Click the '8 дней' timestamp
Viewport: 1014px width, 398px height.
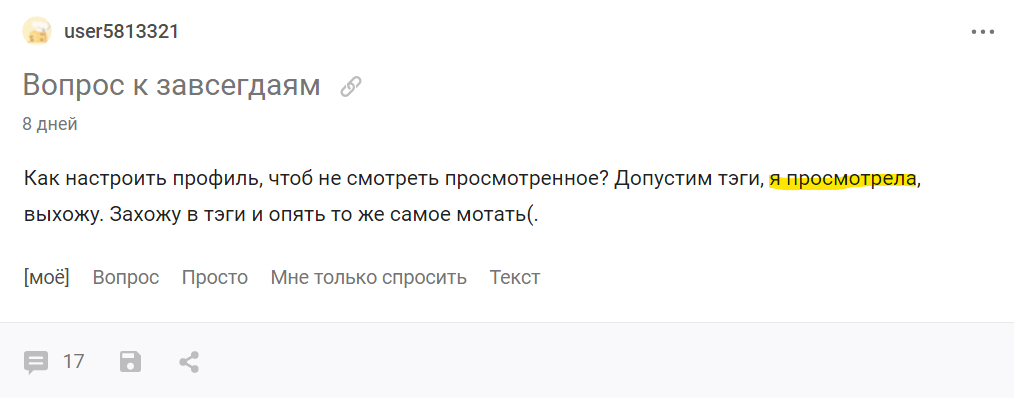point(50,124)
